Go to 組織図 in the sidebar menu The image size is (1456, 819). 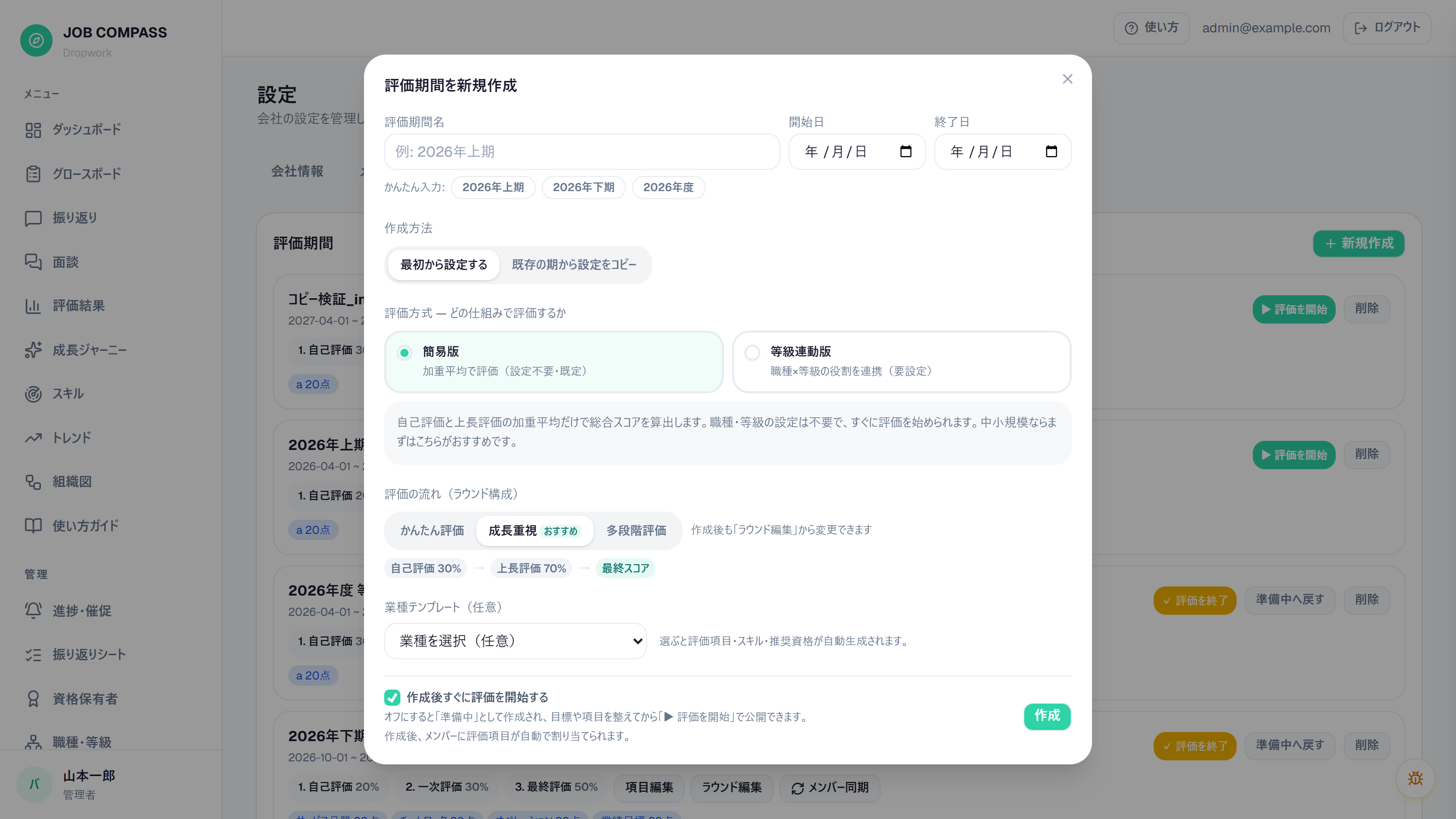pyautogui.click(x=72, y=482)
